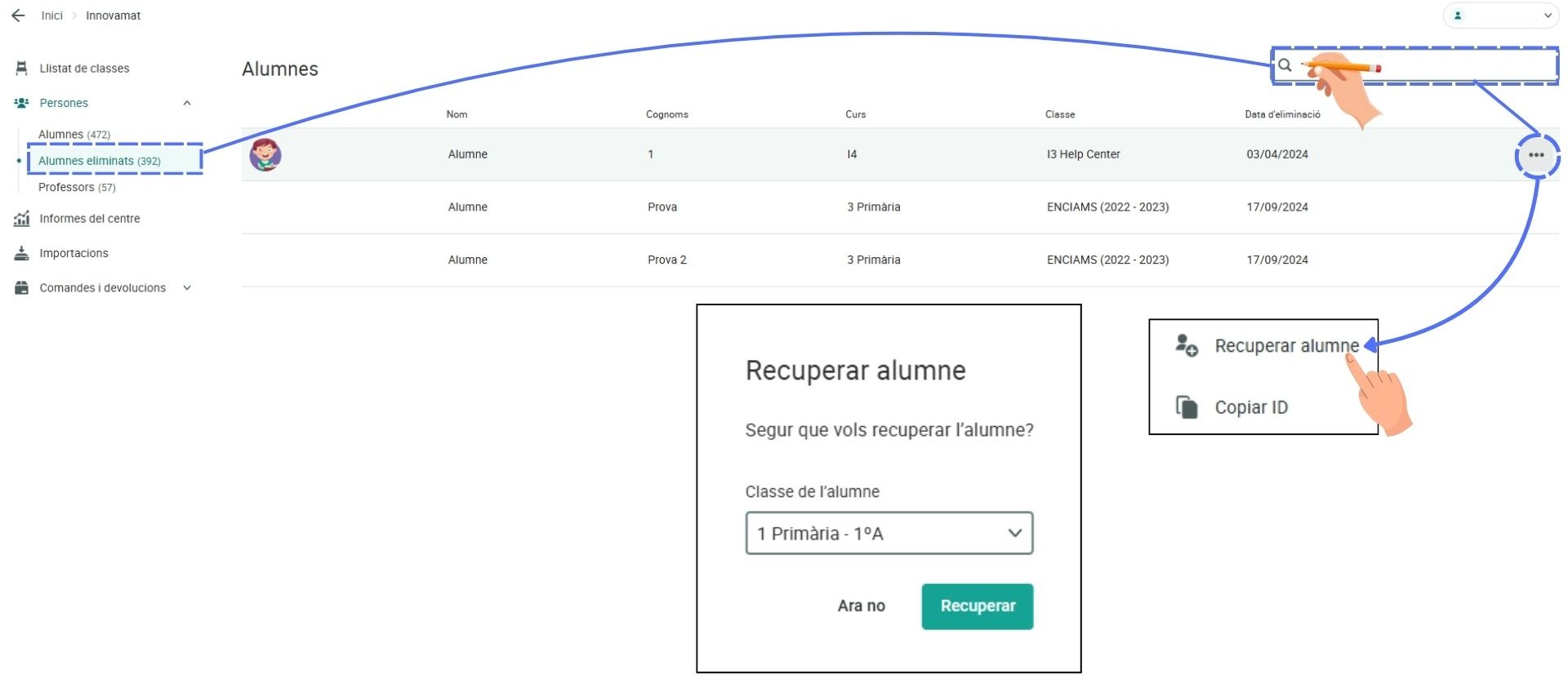1568x680 pixels.
Task: Click the Informes del centre chart icon
Action: coord(21,219)
